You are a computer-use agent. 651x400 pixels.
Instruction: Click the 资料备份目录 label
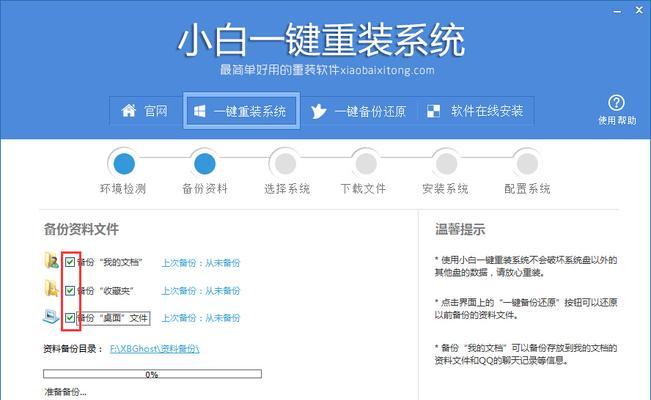[73, 349]
